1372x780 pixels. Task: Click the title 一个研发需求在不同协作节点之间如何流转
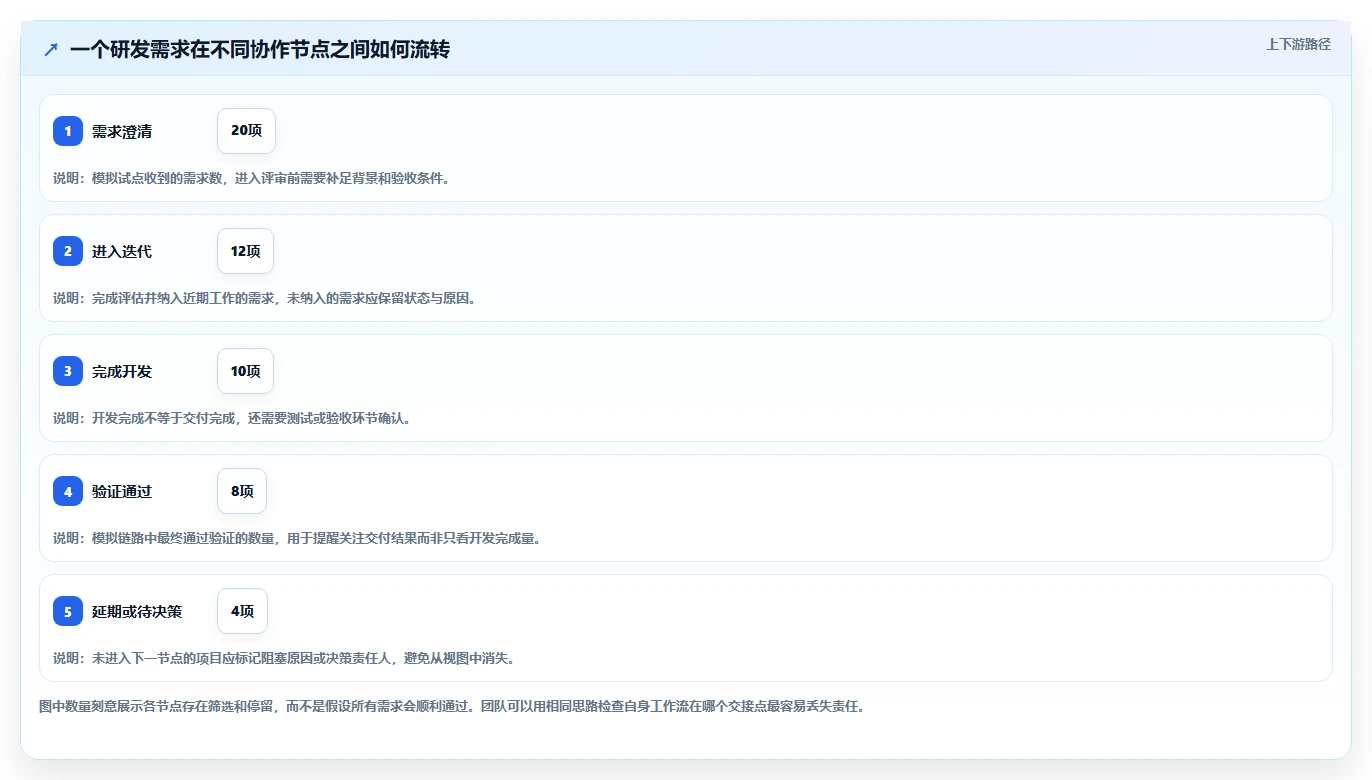(x=260, y=49)
